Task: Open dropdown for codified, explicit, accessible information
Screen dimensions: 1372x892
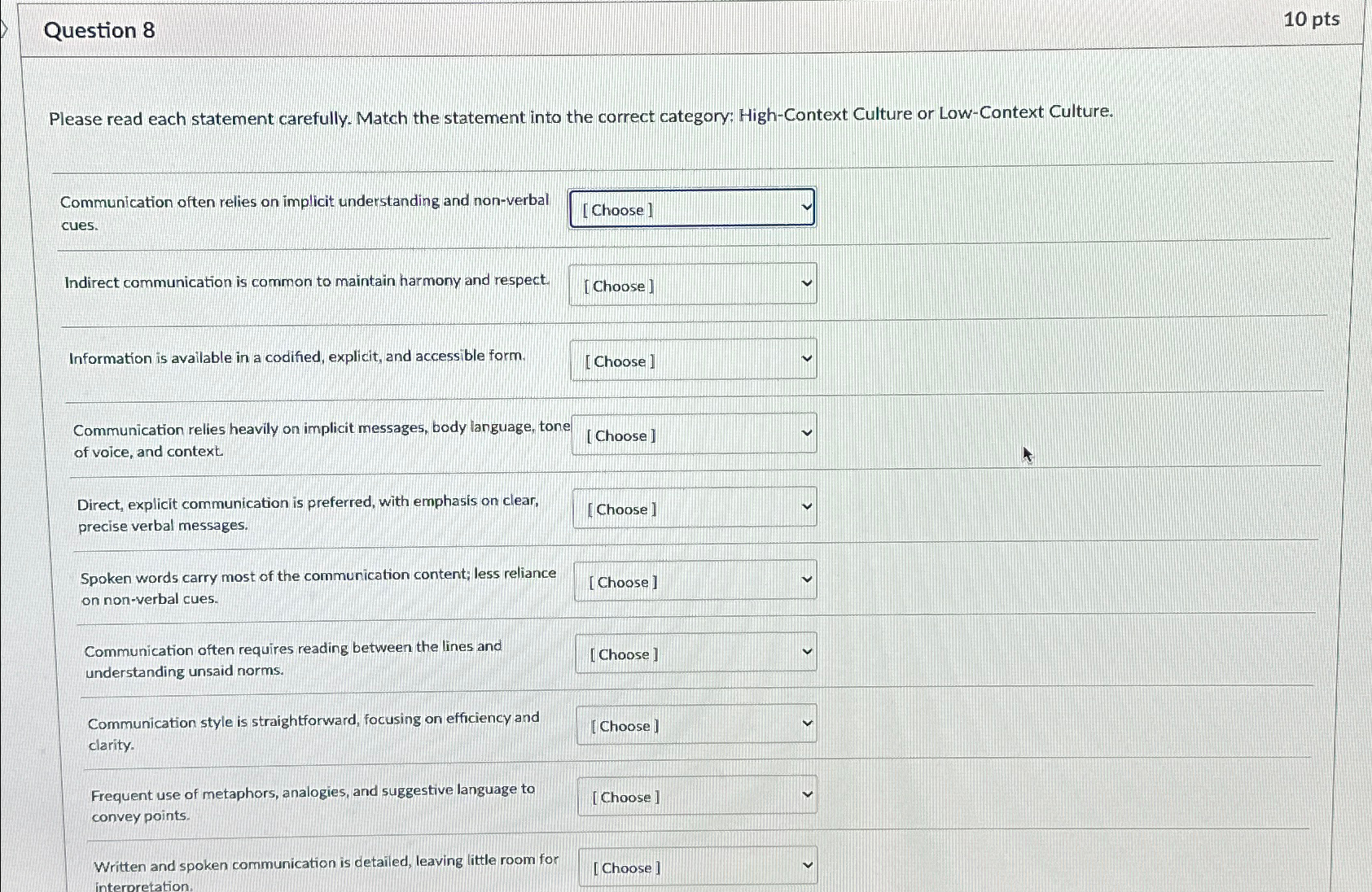Action: tap(694, 359)
